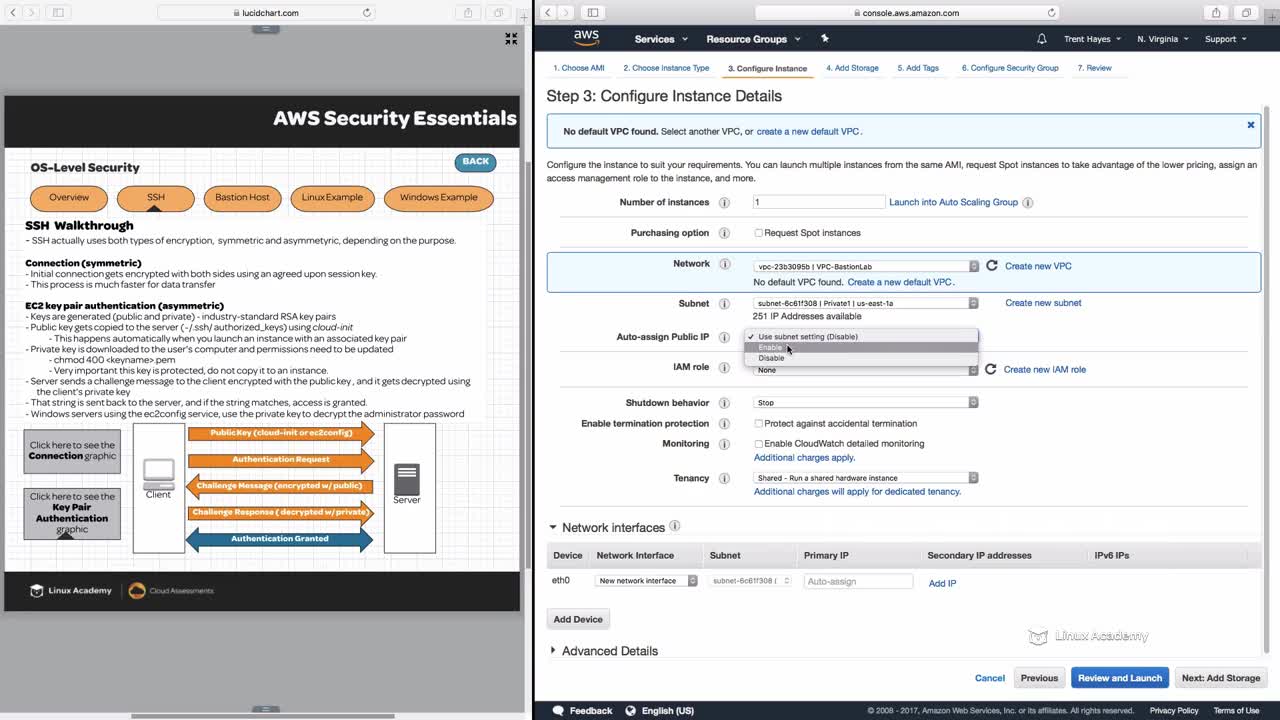Show info for Enable termination protection
Image resolution: width=1280 pixels, height=720 pixels.
pyautogui.click(x=724, y=424)
